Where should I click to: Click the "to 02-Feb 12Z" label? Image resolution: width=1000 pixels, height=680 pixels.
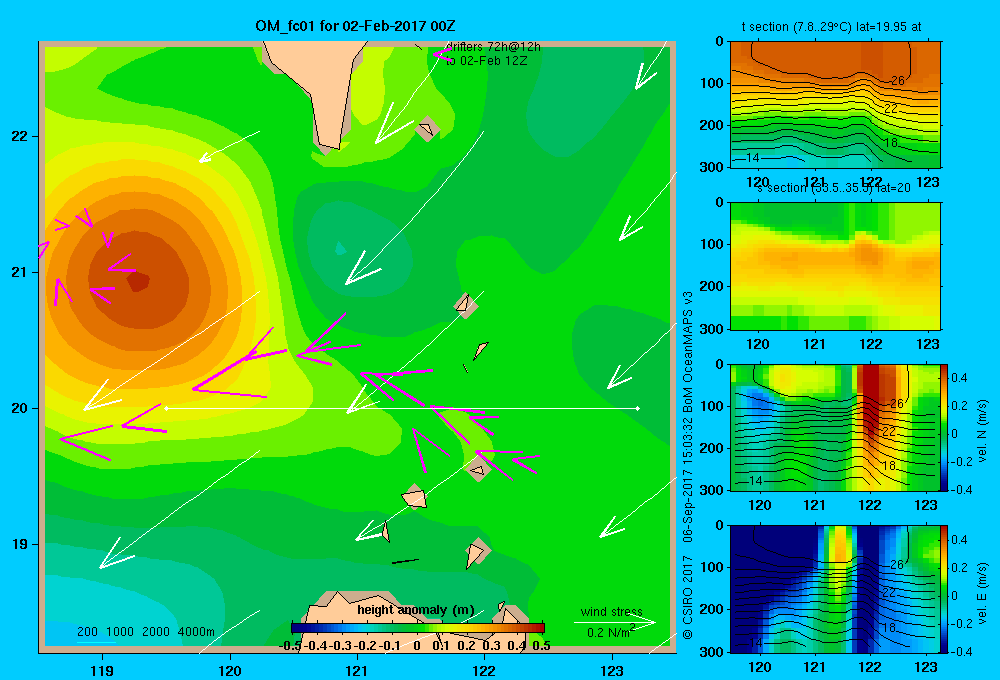click(487, 61)
